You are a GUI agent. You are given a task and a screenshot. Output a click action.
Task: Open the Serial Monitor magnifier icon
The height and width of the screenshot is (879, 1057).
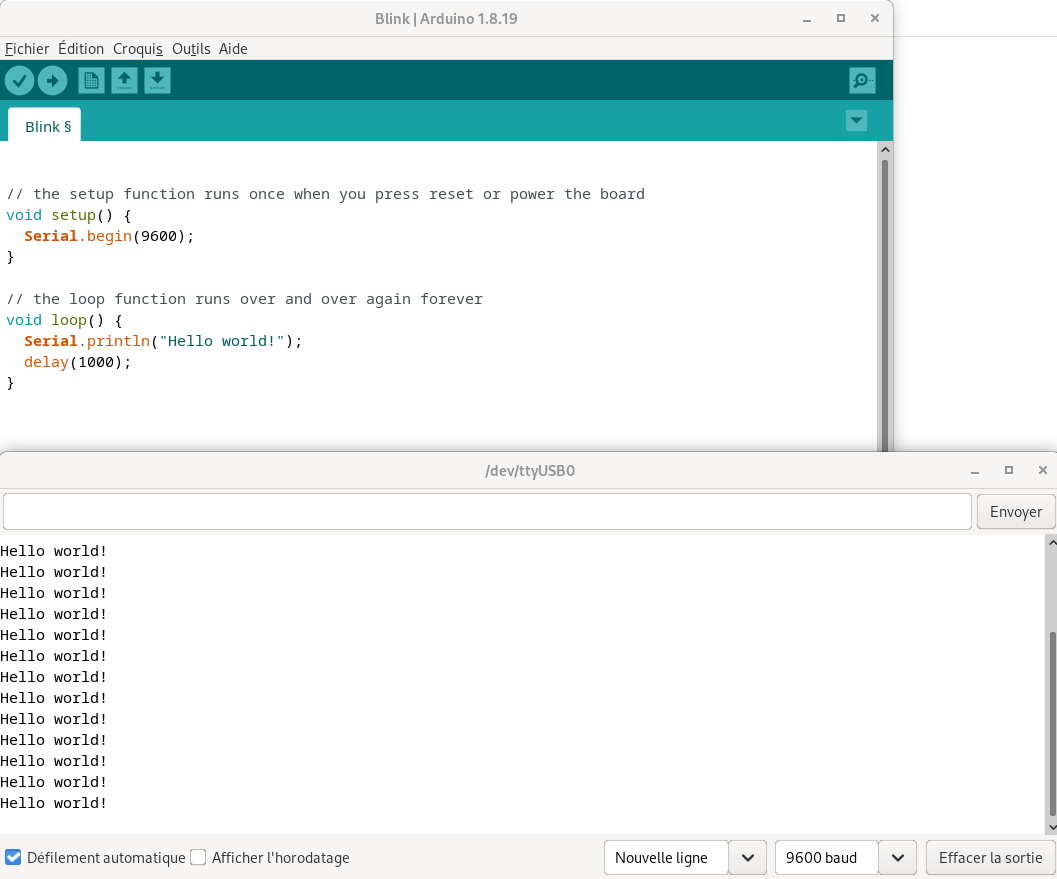point(862,80)
